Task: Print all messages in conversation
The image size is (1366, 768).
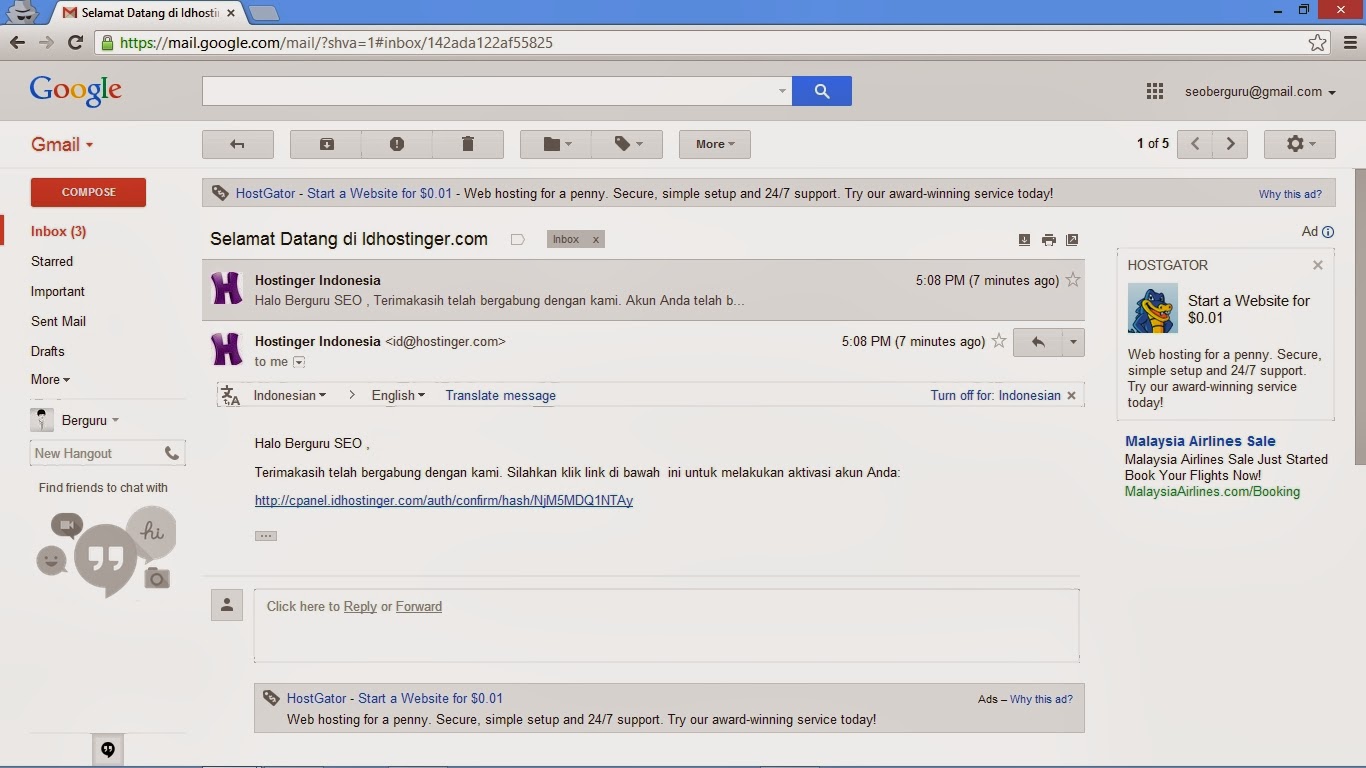Action: coord(1048,240)
